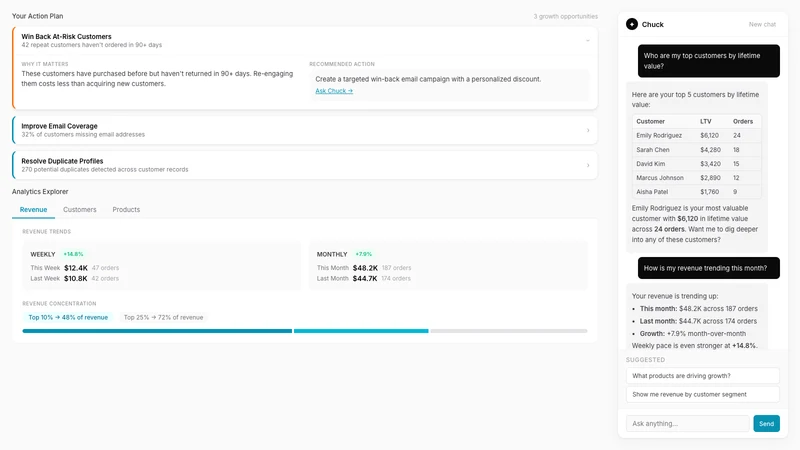The height and width of the screenshot is (450, 800).
Task: Focus the 'Ask anything...' input field
Action: click(x=688, y=423)
